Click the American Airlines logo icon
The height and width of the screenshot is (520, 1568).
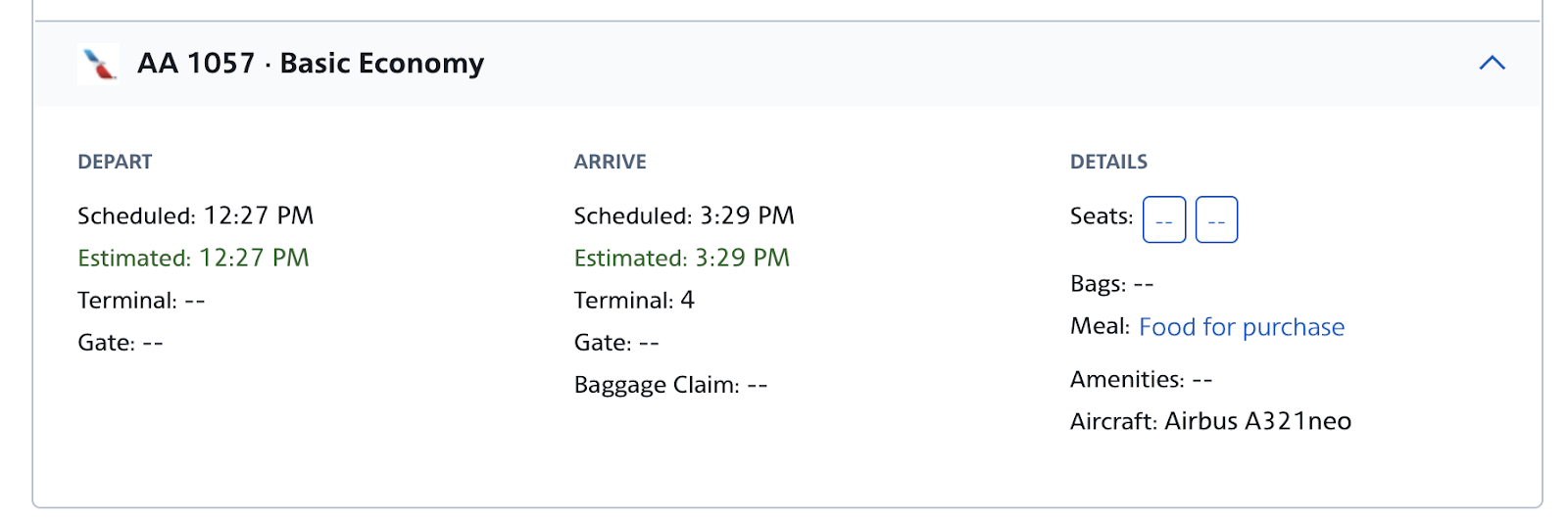[98, 64]
